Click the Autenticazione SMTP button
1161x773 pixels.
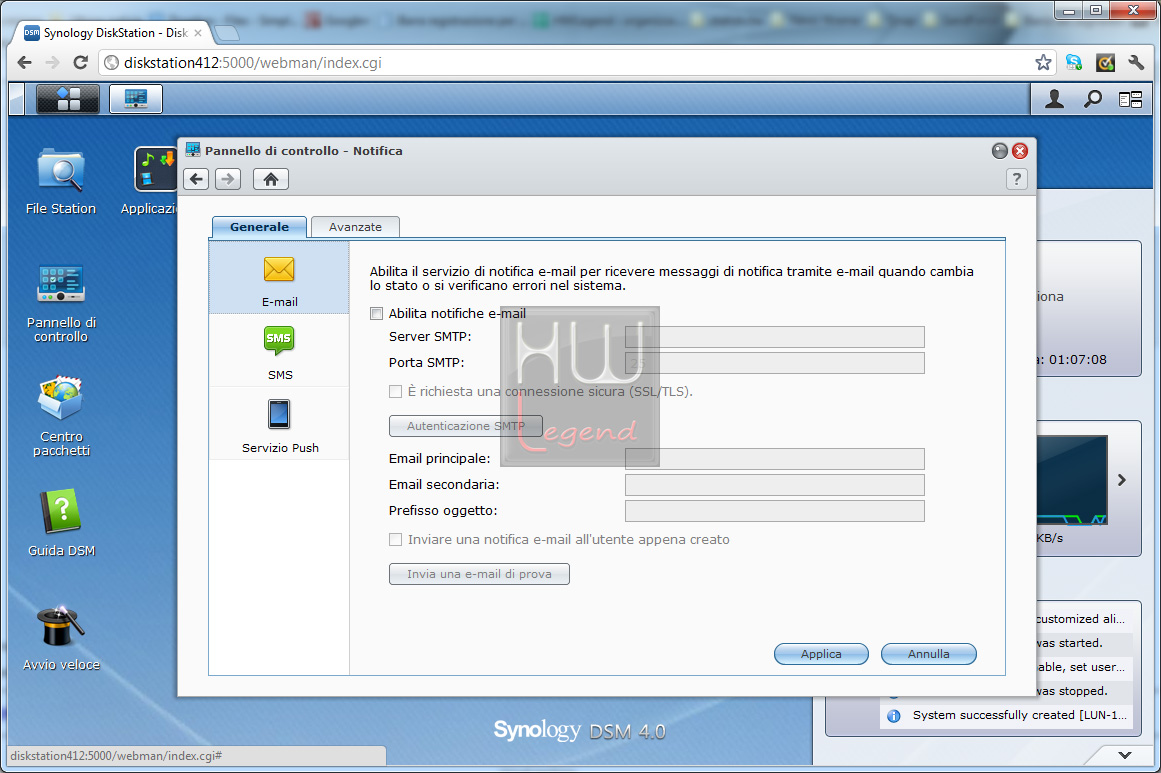pos(466,426)
